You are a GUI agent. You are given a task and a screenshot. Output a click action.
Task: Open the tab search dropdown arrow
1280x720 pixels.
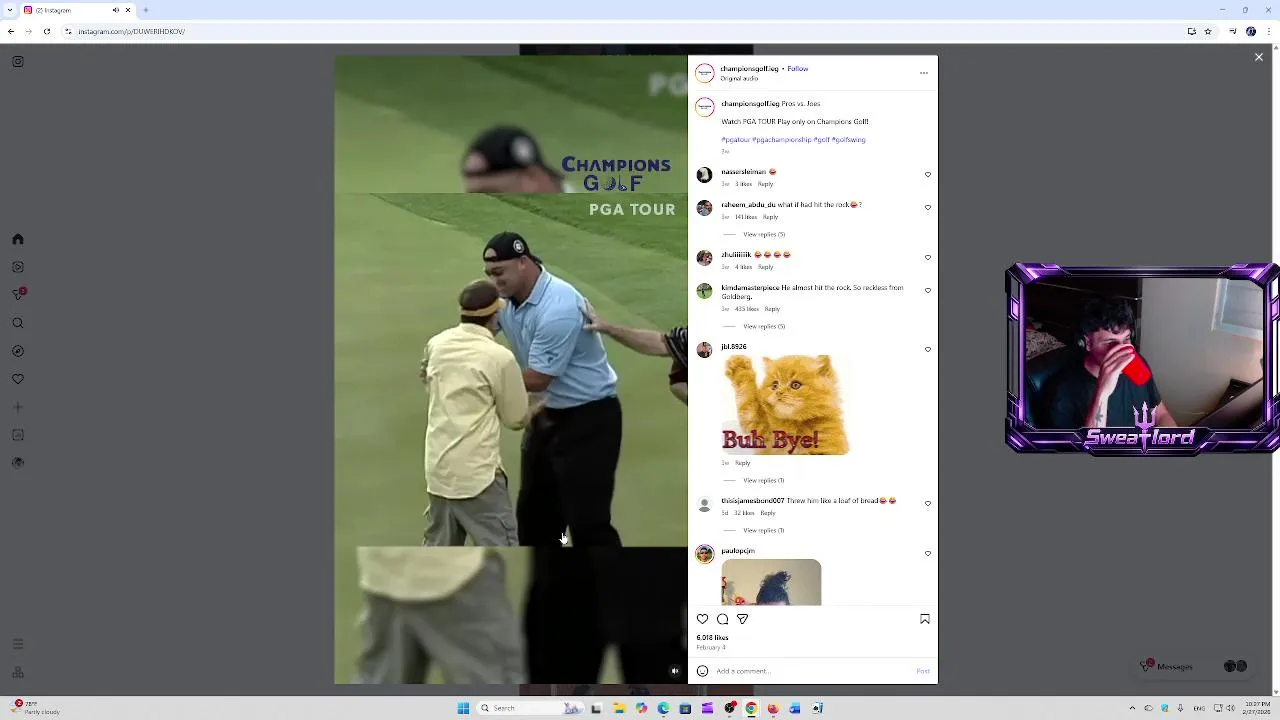click(x=10, y=10)
